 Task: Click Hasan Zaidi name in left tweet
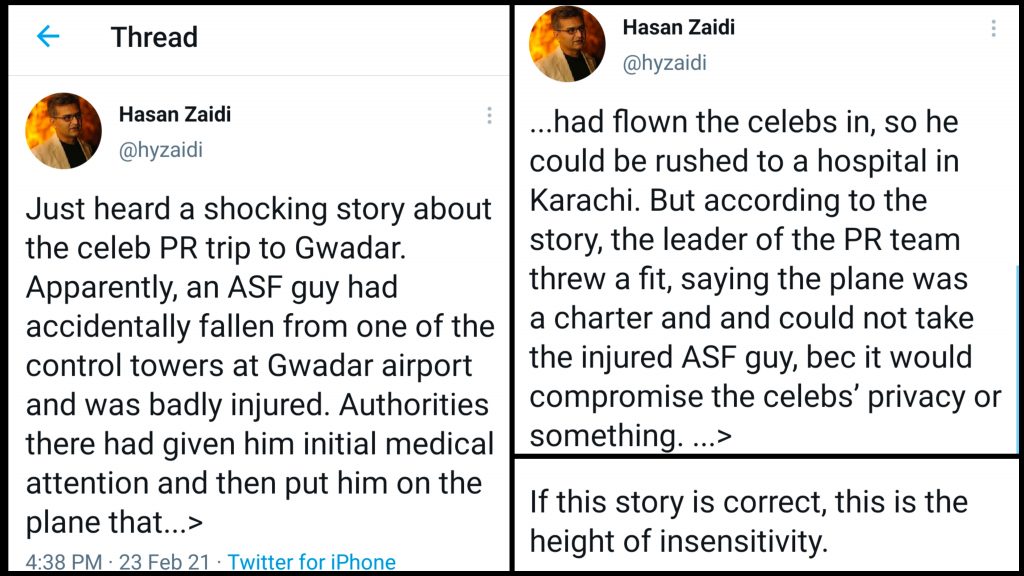175,114
